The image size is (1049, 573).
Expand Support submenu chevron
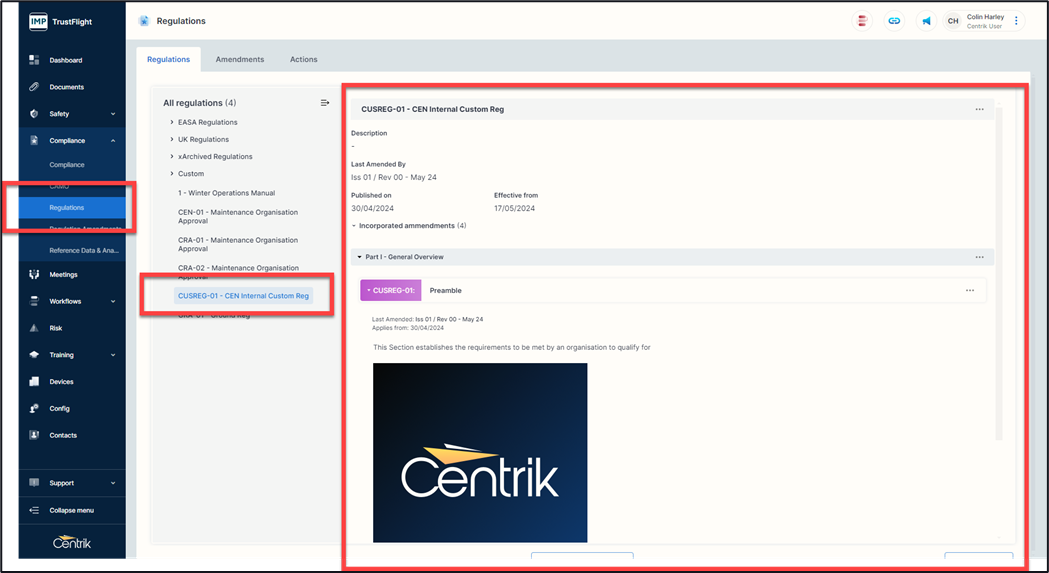point(113,483)
